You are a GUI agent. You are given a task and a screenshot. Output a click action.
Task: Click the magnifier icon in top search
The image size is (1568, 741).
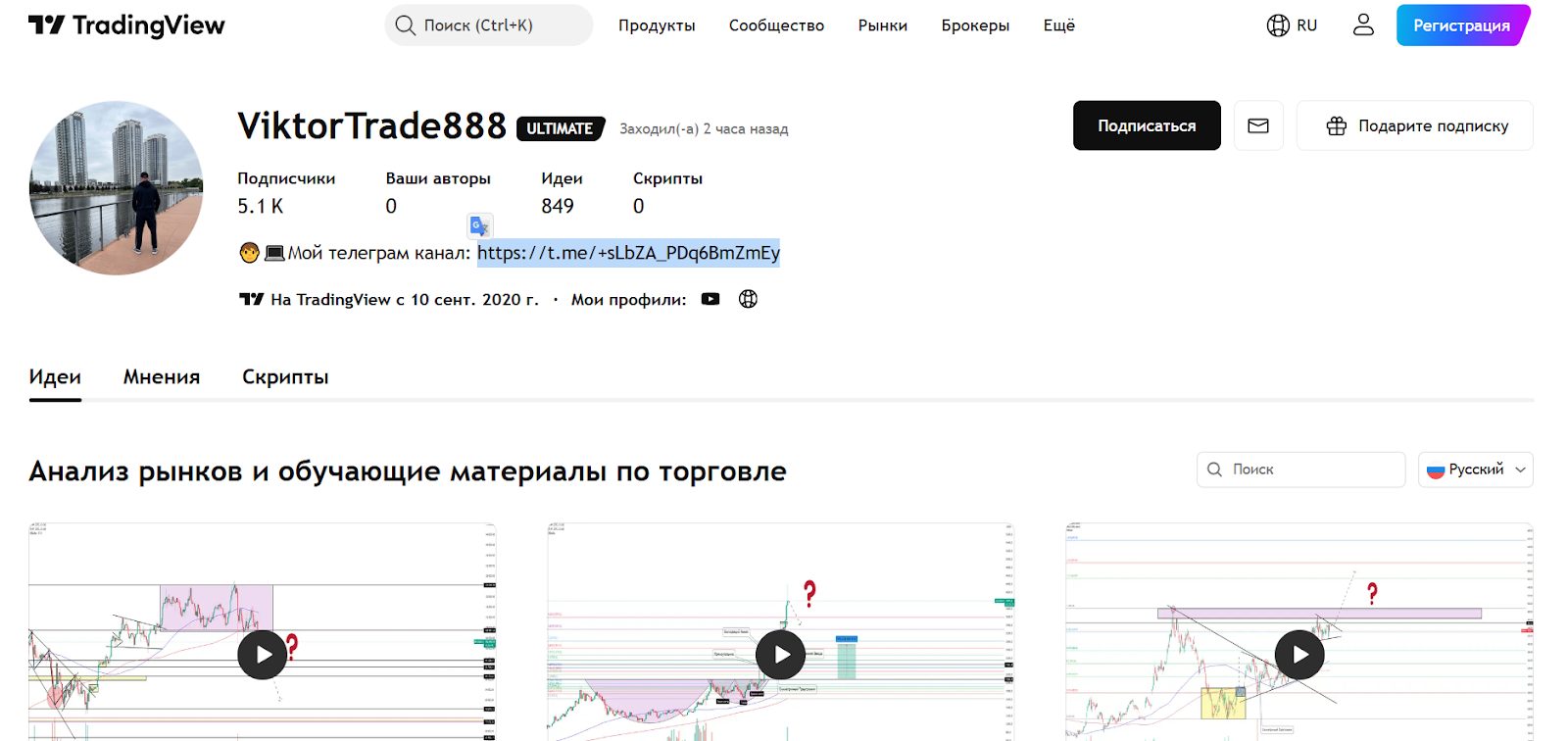point(405,25)
